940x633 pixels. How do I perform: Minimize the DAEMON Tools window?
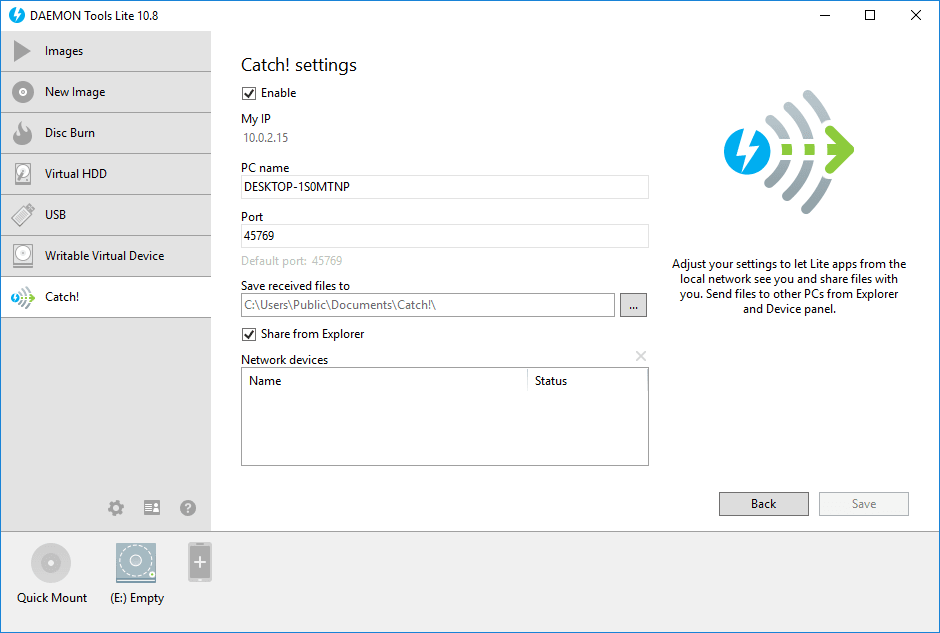pyautogui.click(x=825, y=16)
